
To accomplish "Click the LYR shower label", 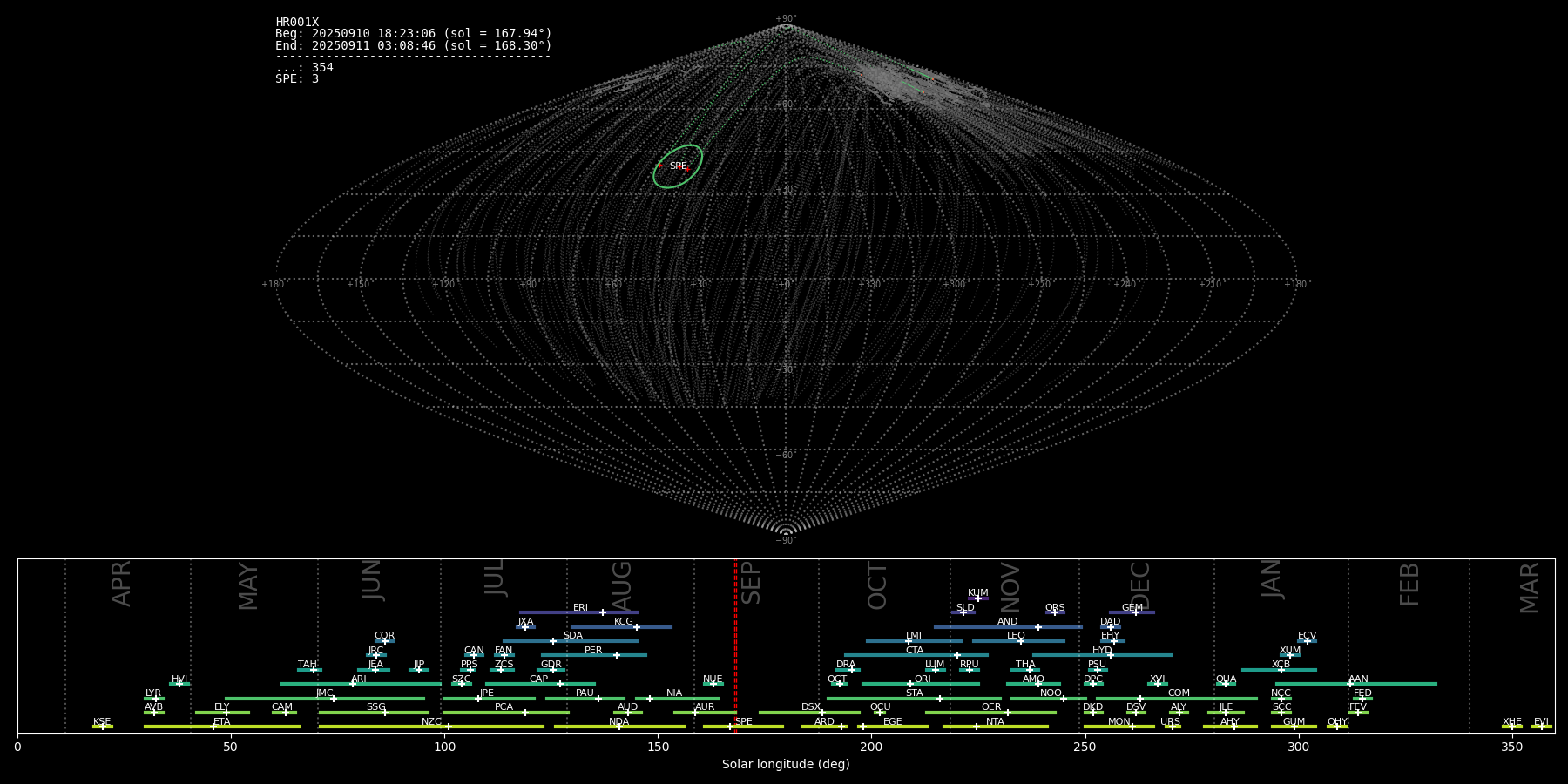I will pos(153,693).
